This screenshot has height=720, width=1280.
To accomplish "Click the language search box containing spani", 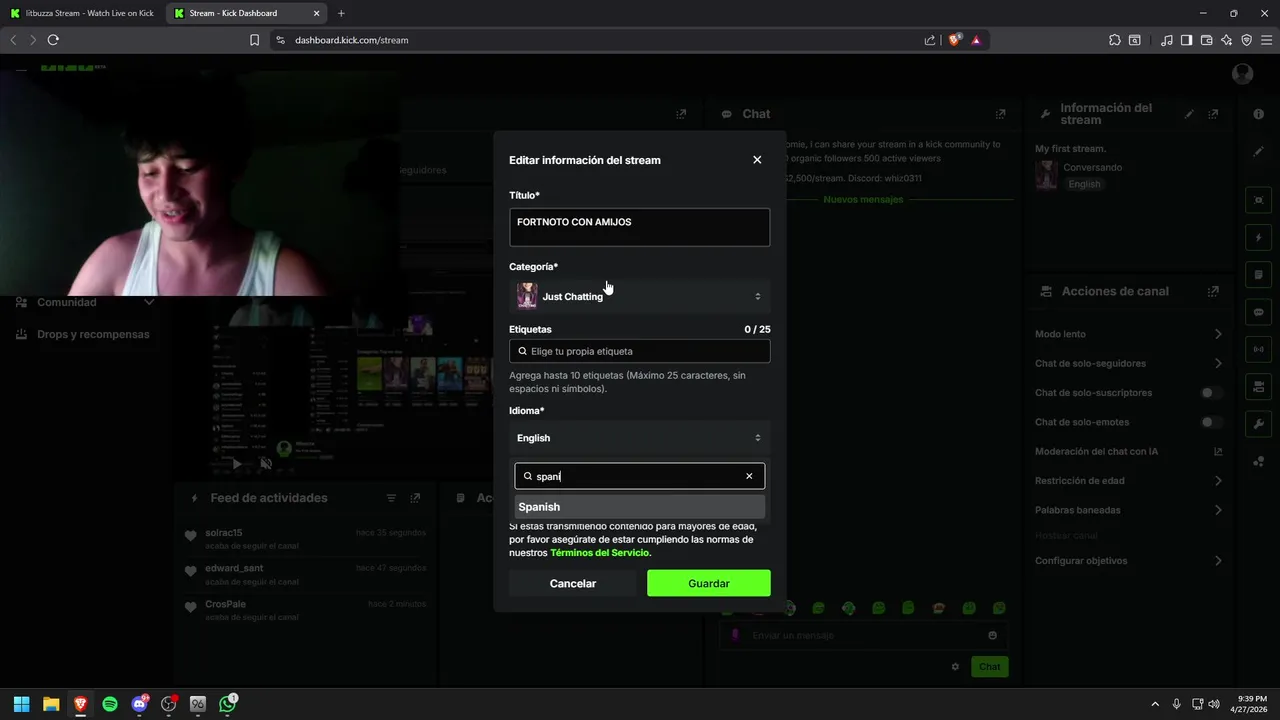I will point(639,476).
